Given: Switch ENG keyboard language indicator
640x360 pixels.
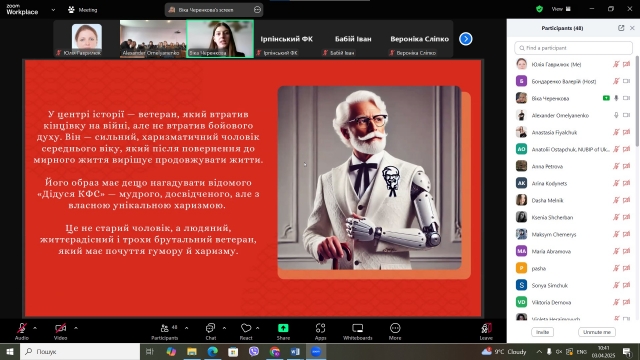Looking at the screenshot, I should tap(581, 352).
